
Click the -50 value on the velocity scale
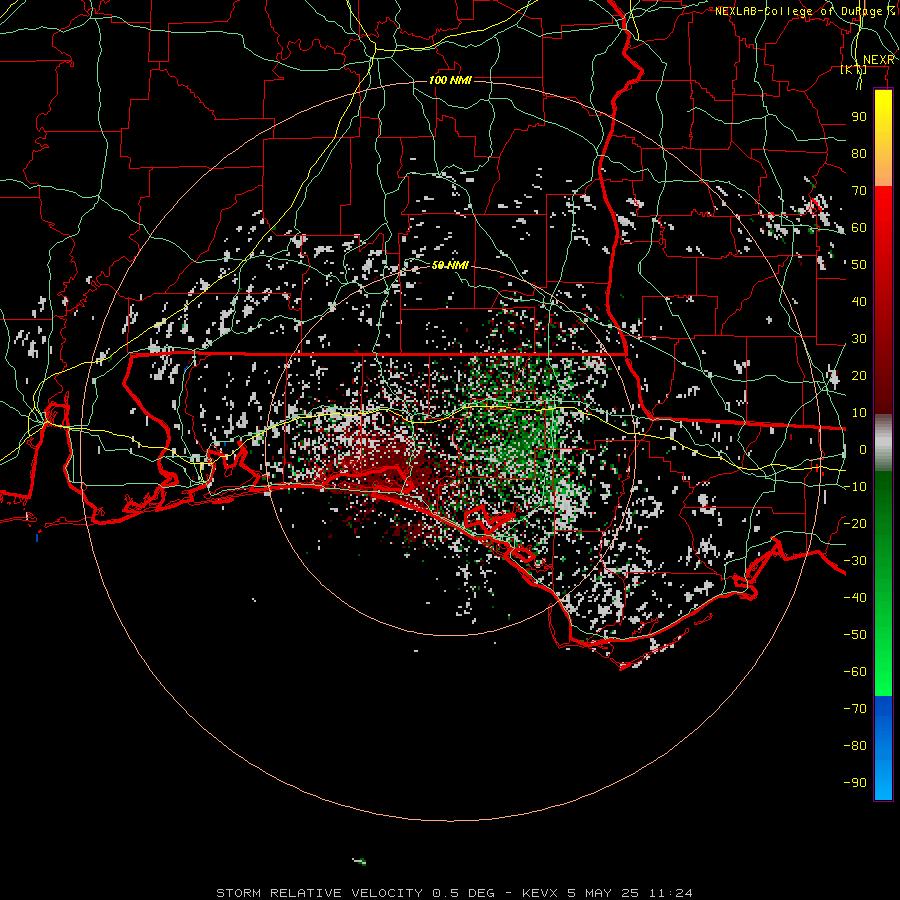click(x=855, y=634)
